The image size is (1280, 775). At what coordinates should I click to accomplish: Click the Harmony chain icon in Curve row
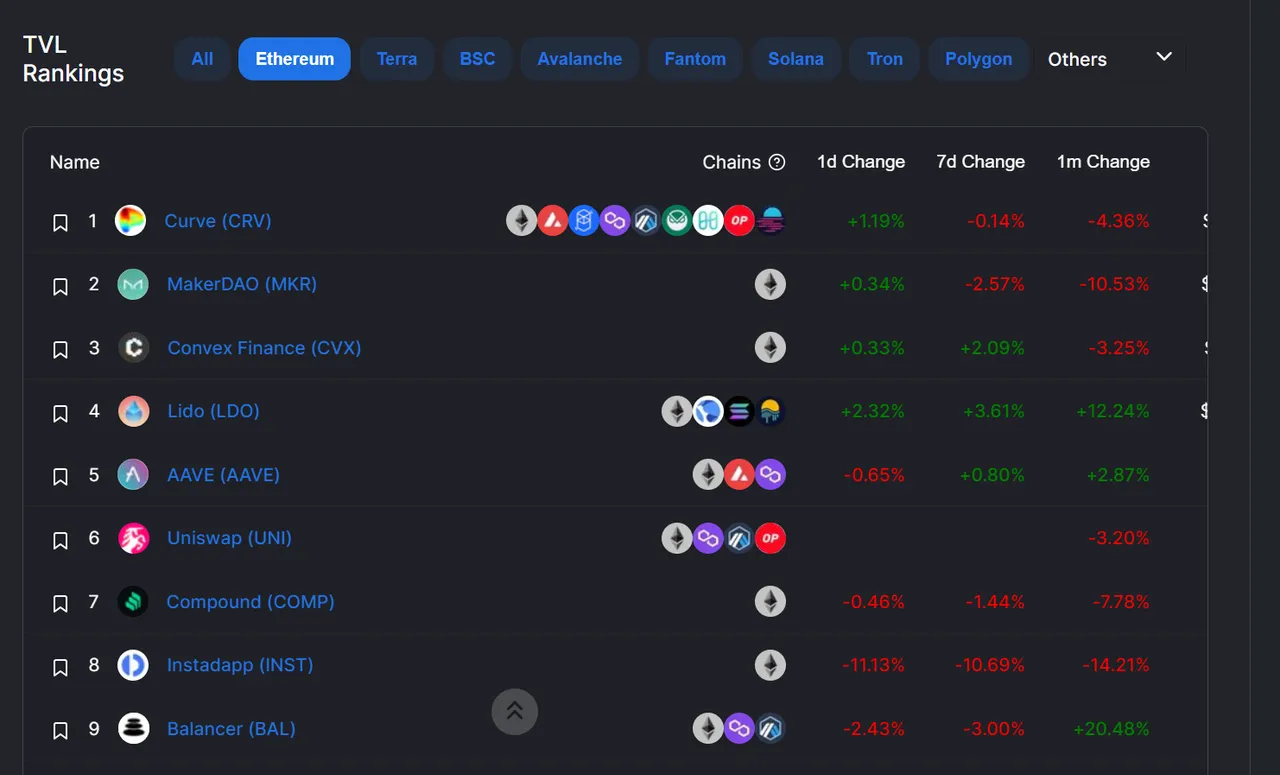pos(708,221)
